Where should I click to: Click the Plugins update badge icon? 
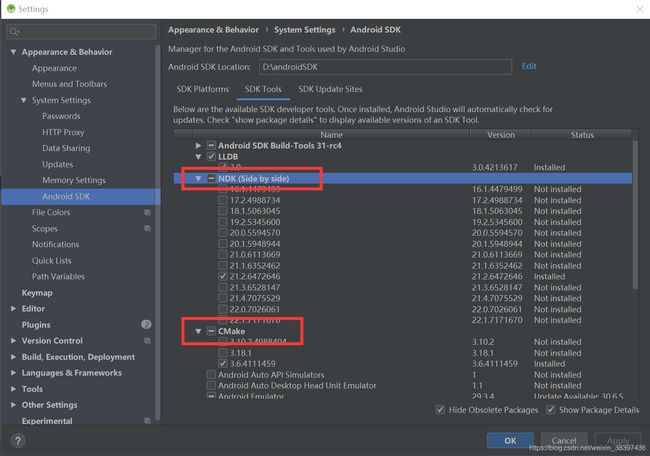[146, 324]
